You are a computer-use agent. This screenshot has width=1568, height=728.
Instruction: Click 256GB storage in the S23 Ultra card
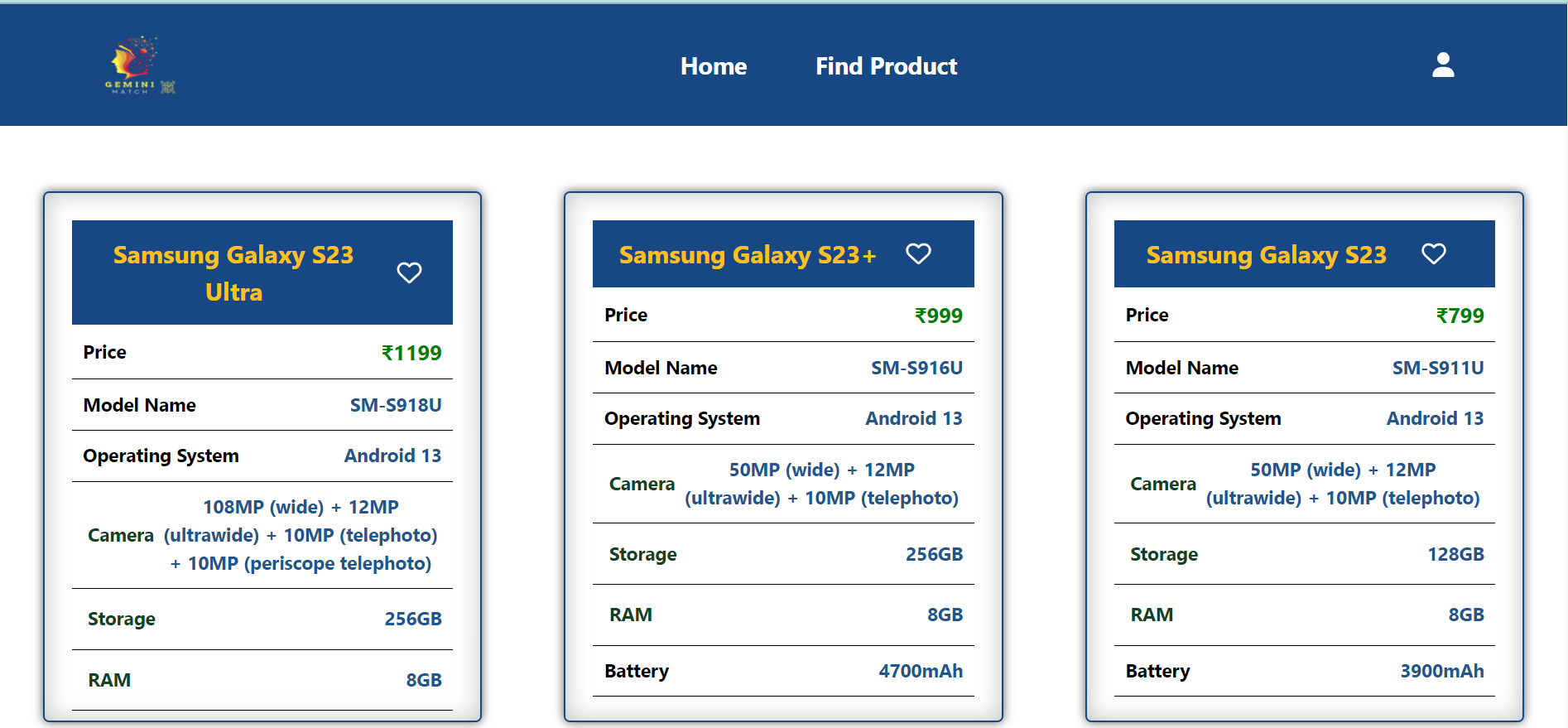pyautogui.click(x=413, y=619)
